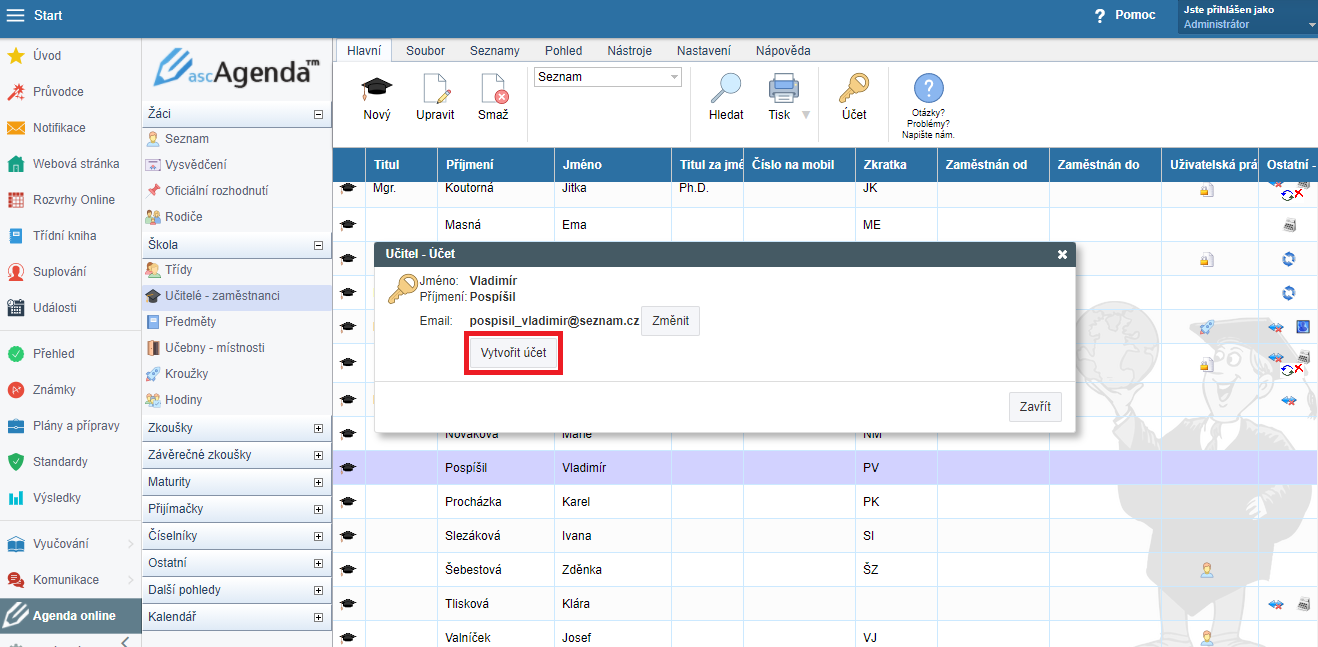The width and height of the screenshot is (1318, 647).
Task: Open Známky in left sidebar
Action: [x=54, y=390]
